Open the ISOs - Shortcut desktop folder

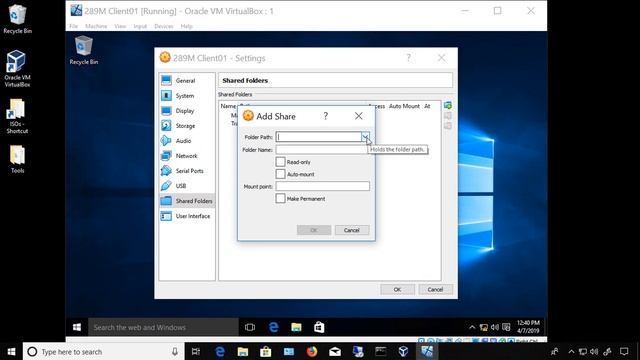[x=17, y=116]
